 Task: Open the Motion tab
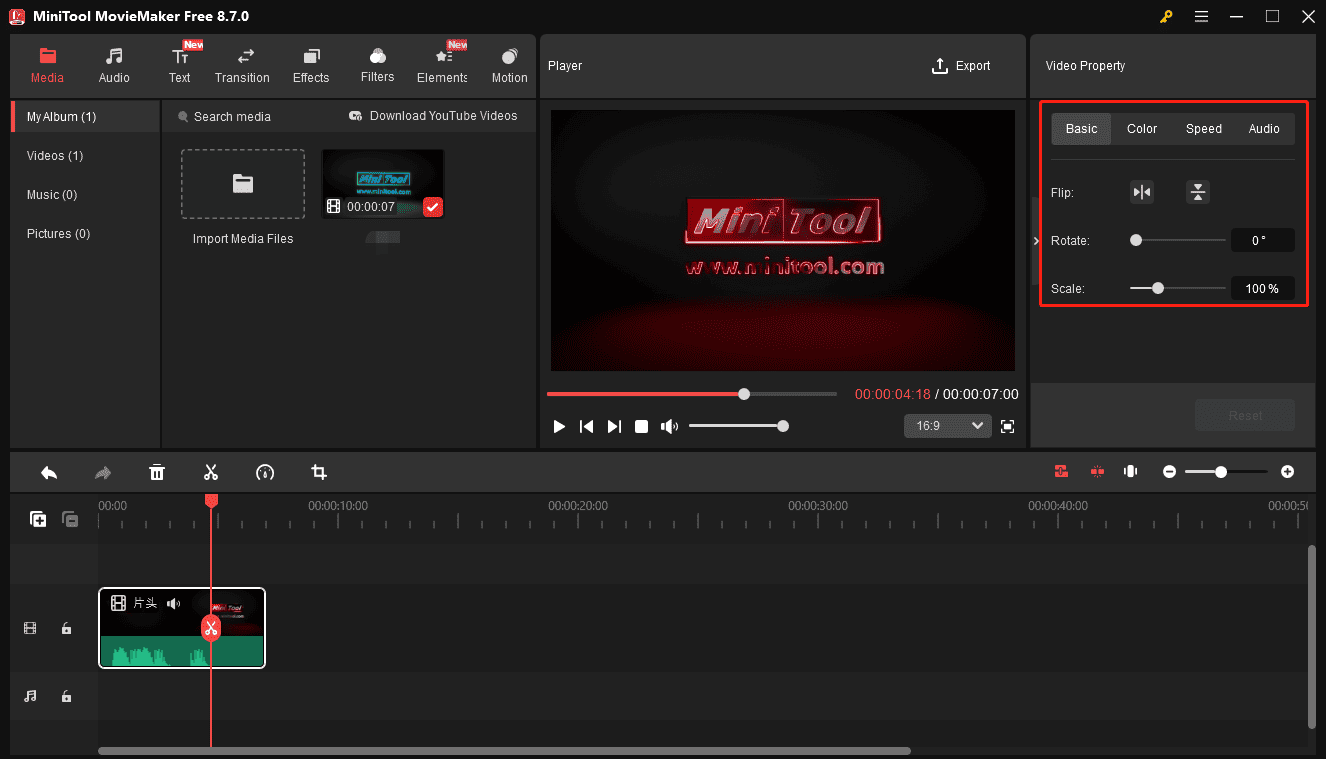click(x=509, y=65)
